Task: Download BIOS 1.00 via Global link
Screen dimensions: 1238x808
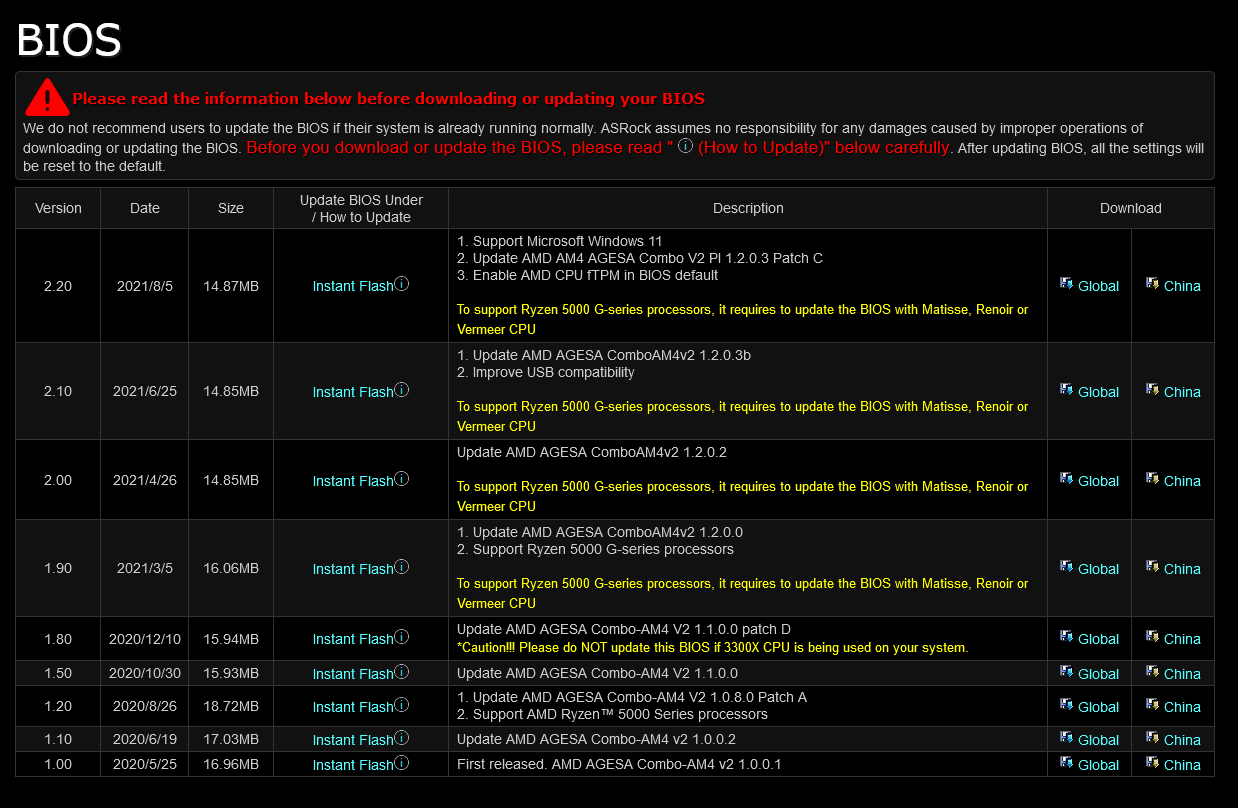Action: pyautogui.click(x=1098, y=765)
